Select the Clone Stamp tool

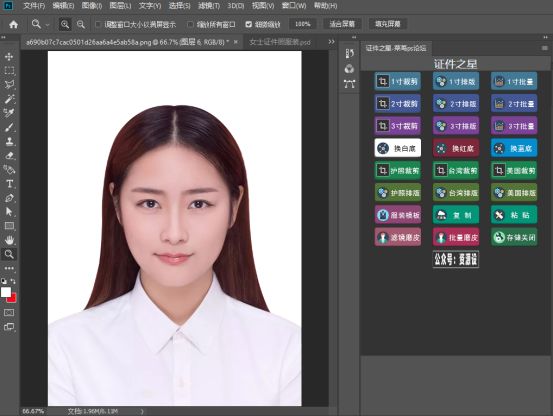click(x=9, y=141)
